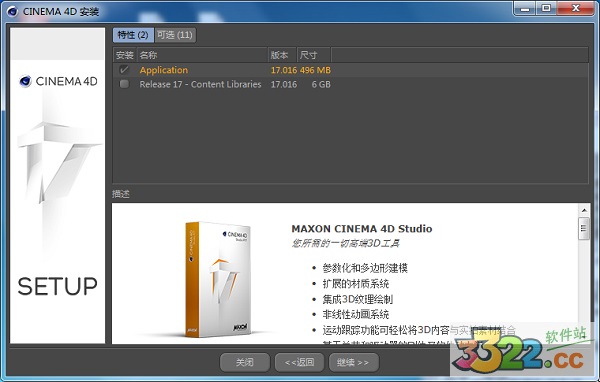Click the 继续>> button
600x382 pixels.
click(x=354, y=362)
